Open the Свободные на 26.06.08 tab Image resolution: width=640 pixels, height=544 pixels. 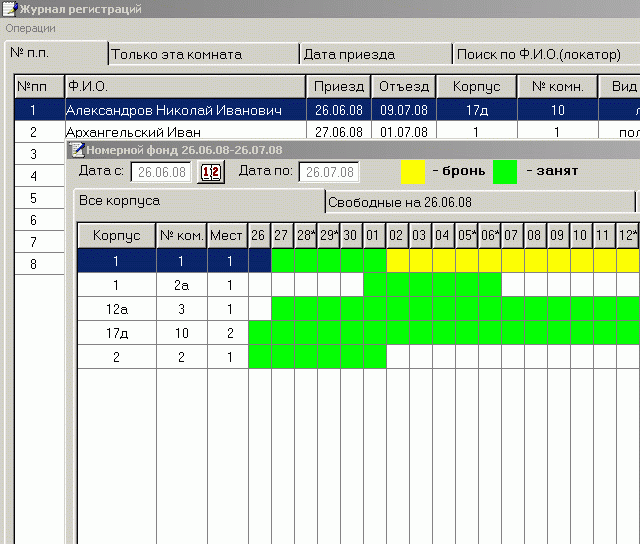pyautogui.click(x=480, y=202)
